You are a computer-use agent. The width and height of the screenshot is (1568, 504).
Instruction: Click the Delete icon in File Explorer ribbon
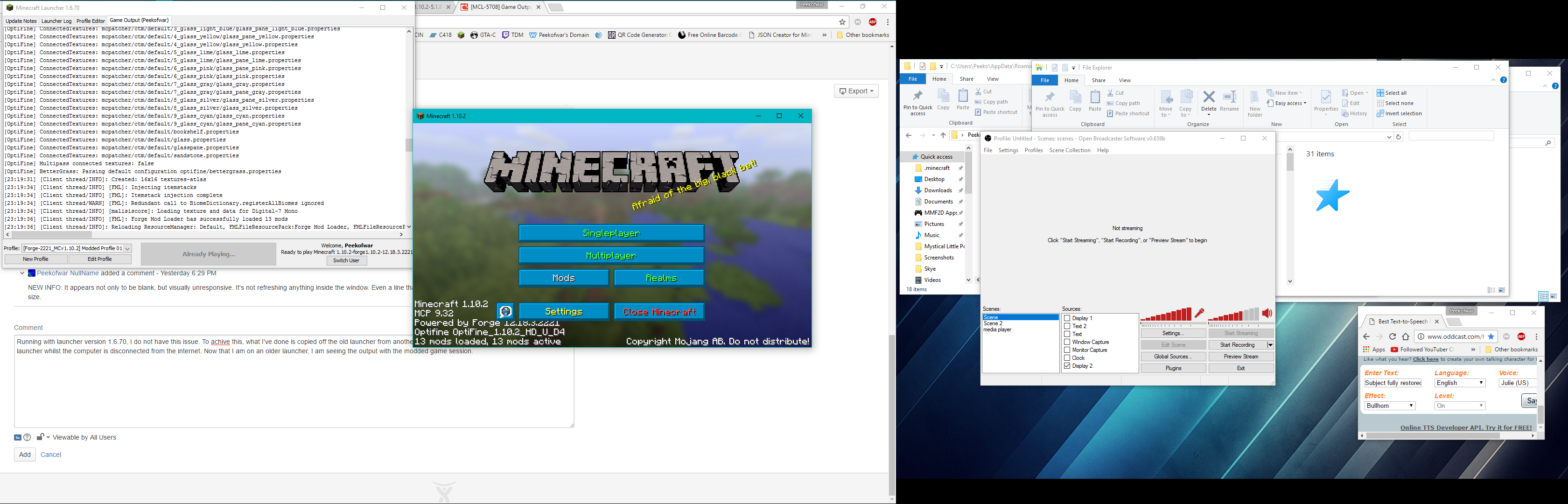[x=1209, y=98]
